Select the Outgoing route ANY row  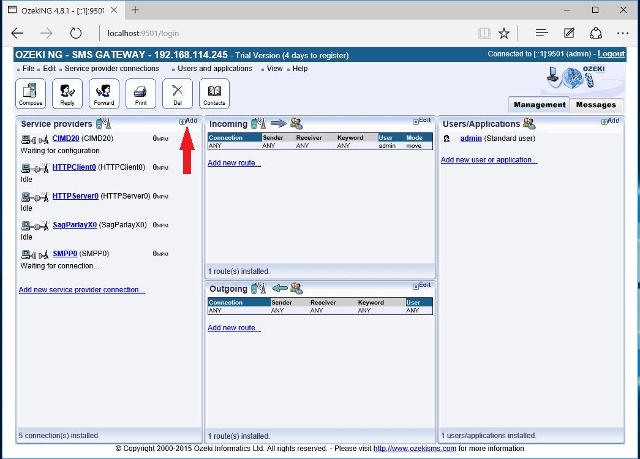coord(320,310)
